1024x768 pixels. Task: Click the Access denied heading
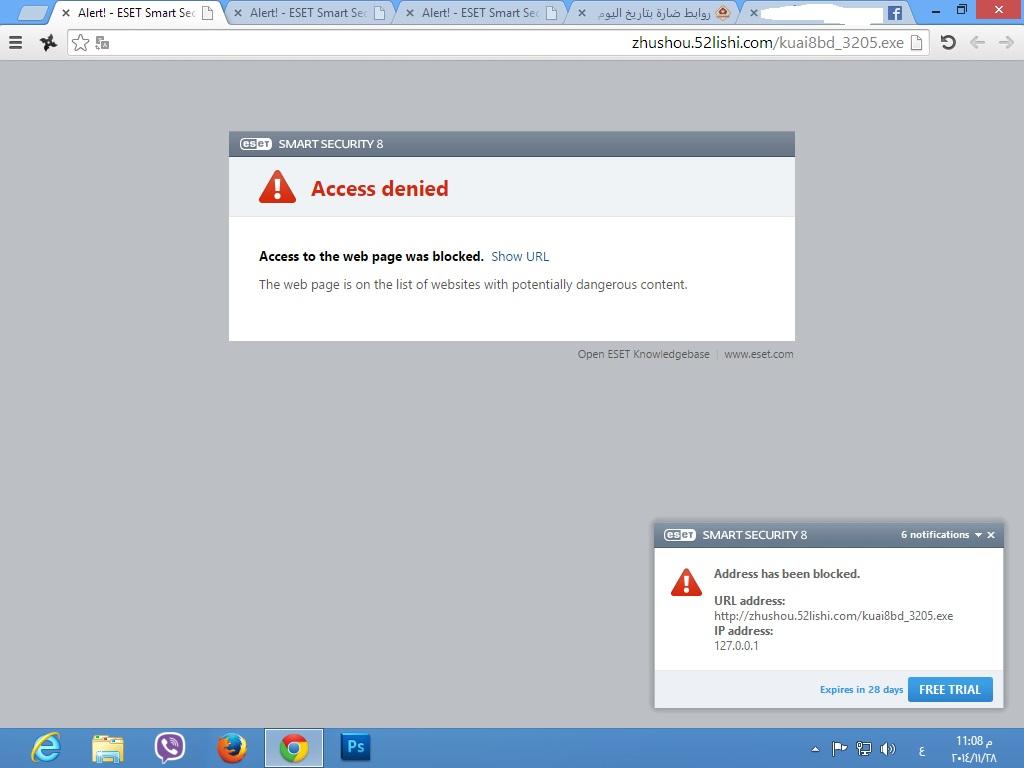coord(379,189)
